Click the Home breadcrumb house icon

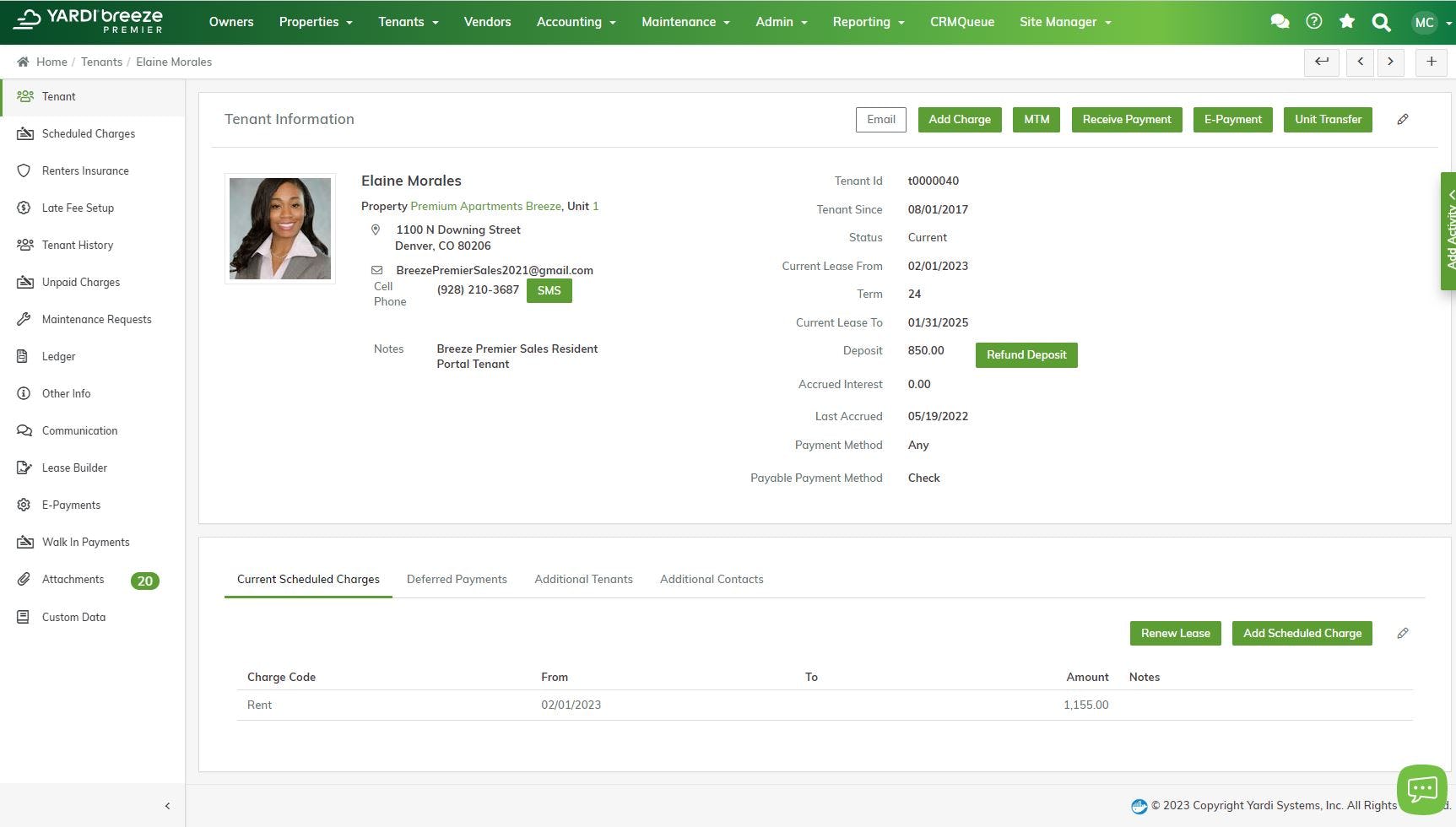[x=23, y=62]
